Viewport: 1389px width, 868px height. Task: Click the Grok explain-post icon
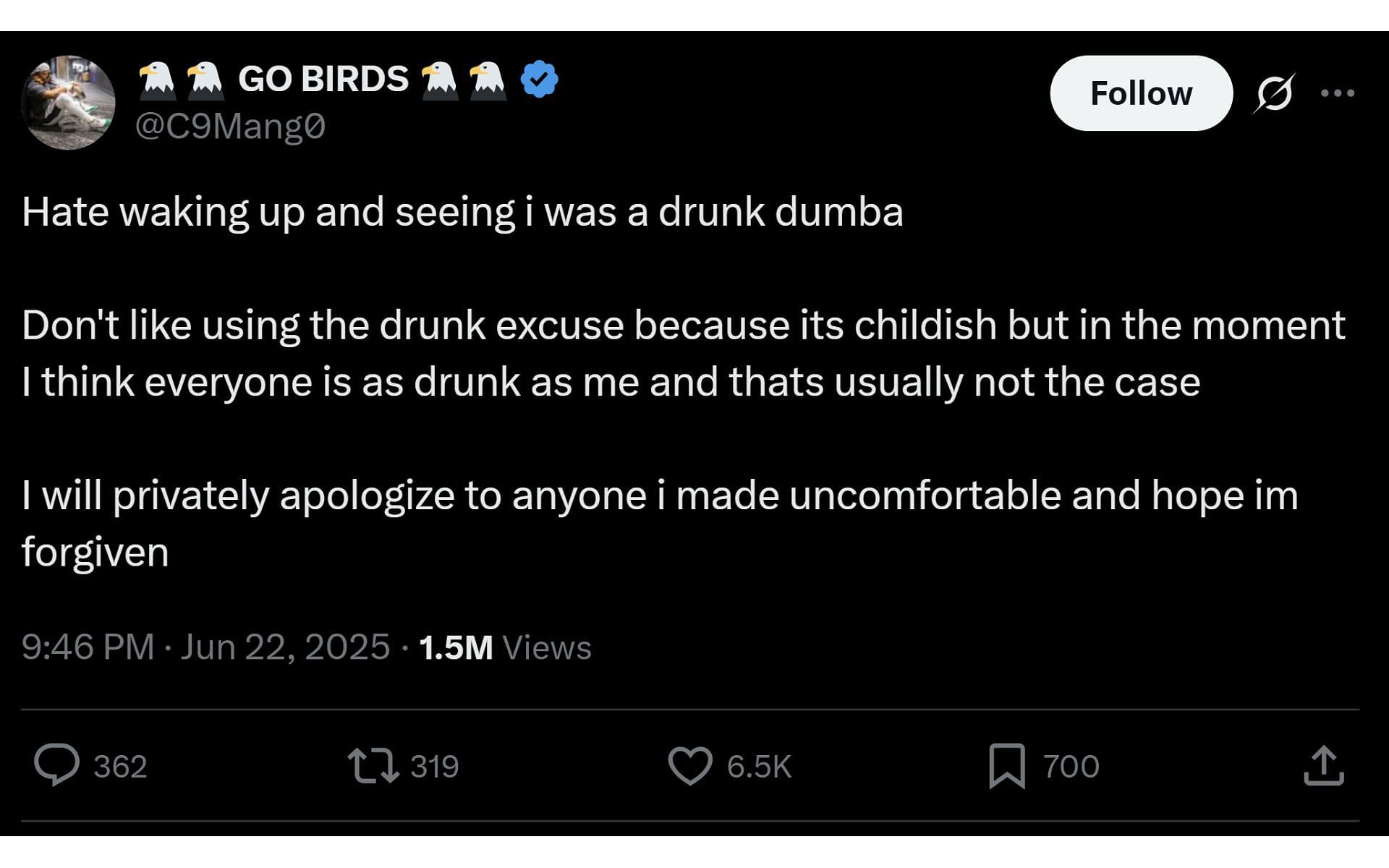pos(1274,93)
